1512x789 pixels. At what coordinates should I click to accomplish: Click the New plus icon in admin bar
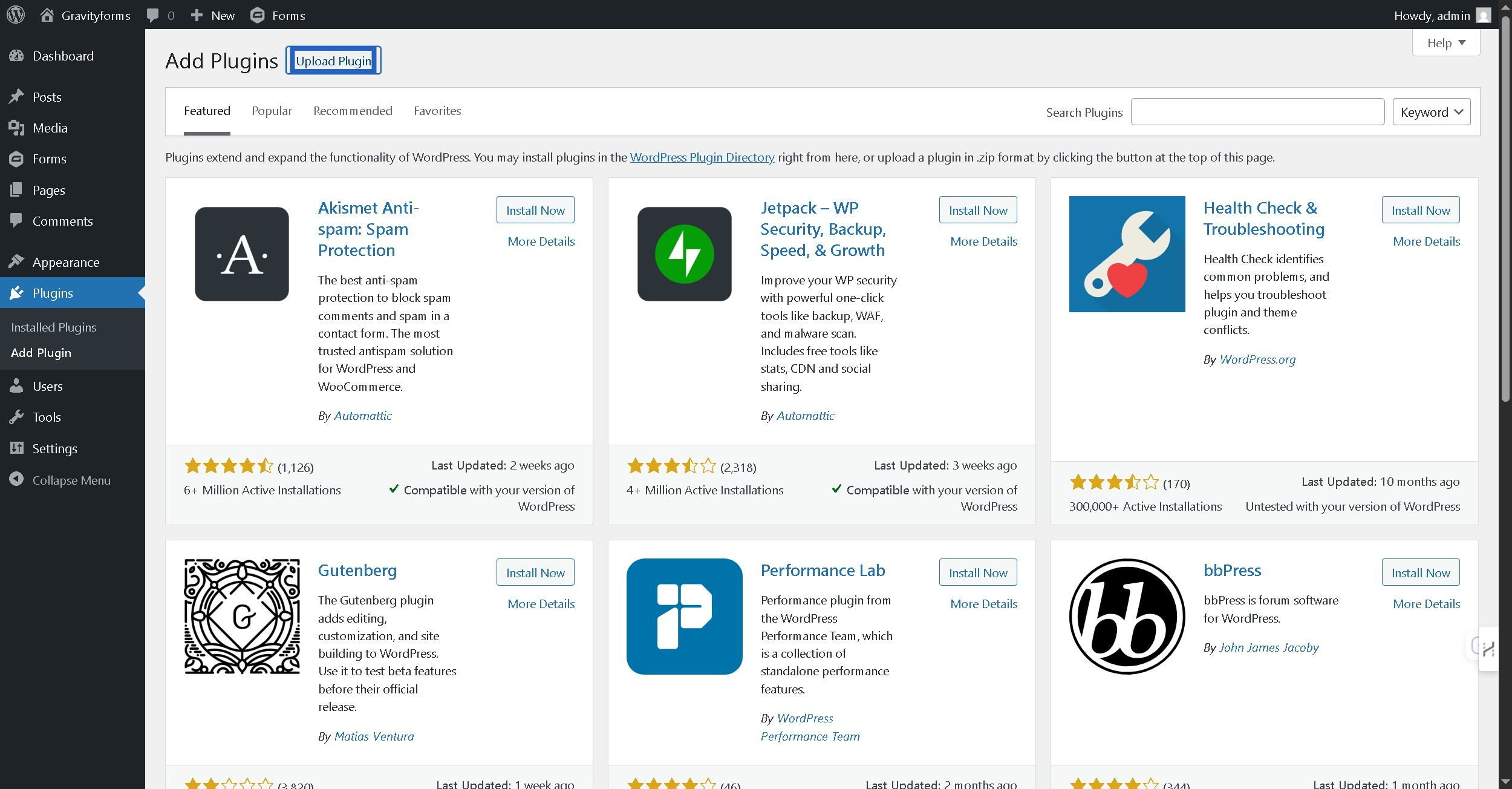pyautogui.click(x=197, y=15)
